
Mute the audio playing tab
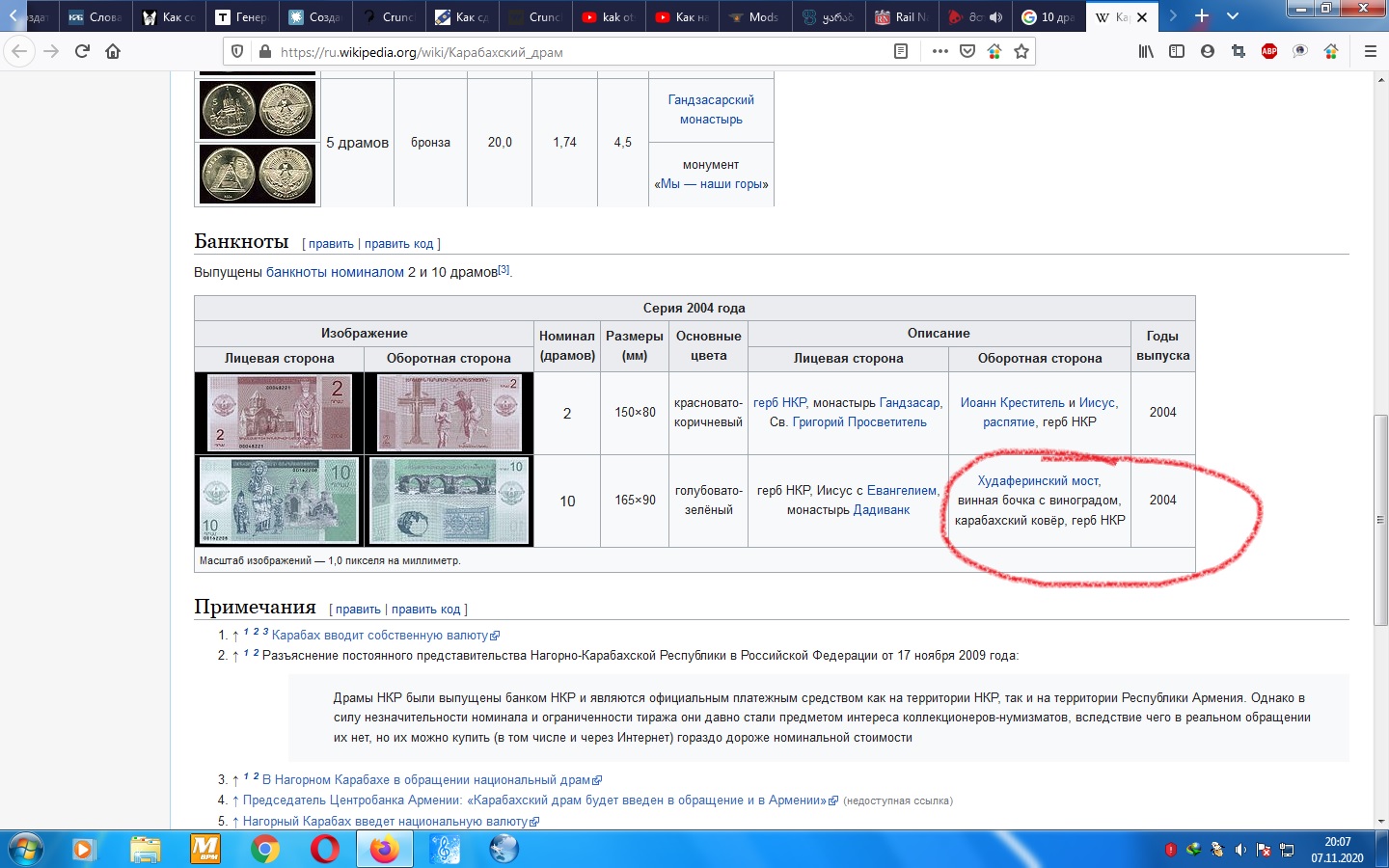[995, 17]
